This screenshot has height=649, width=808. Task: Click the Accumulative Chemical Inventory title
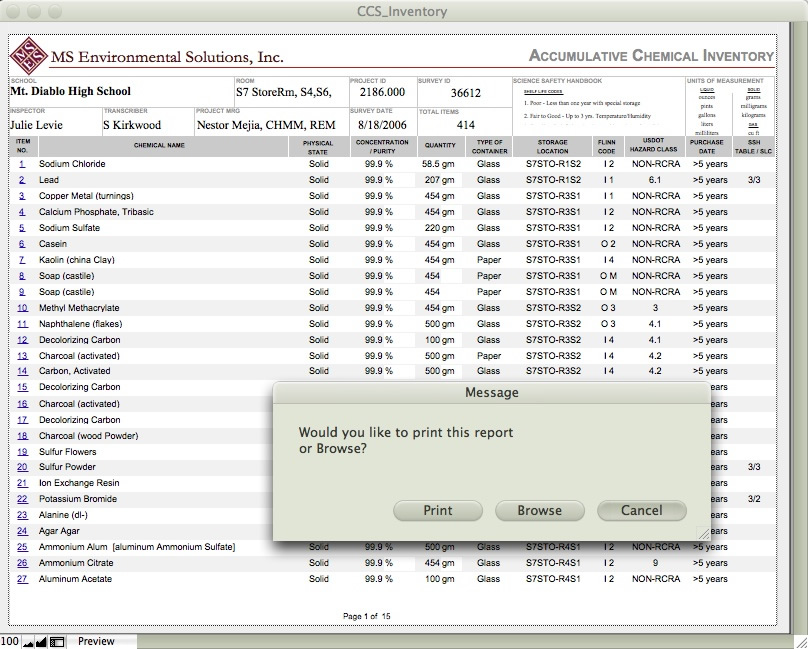(x=651, y=56)
